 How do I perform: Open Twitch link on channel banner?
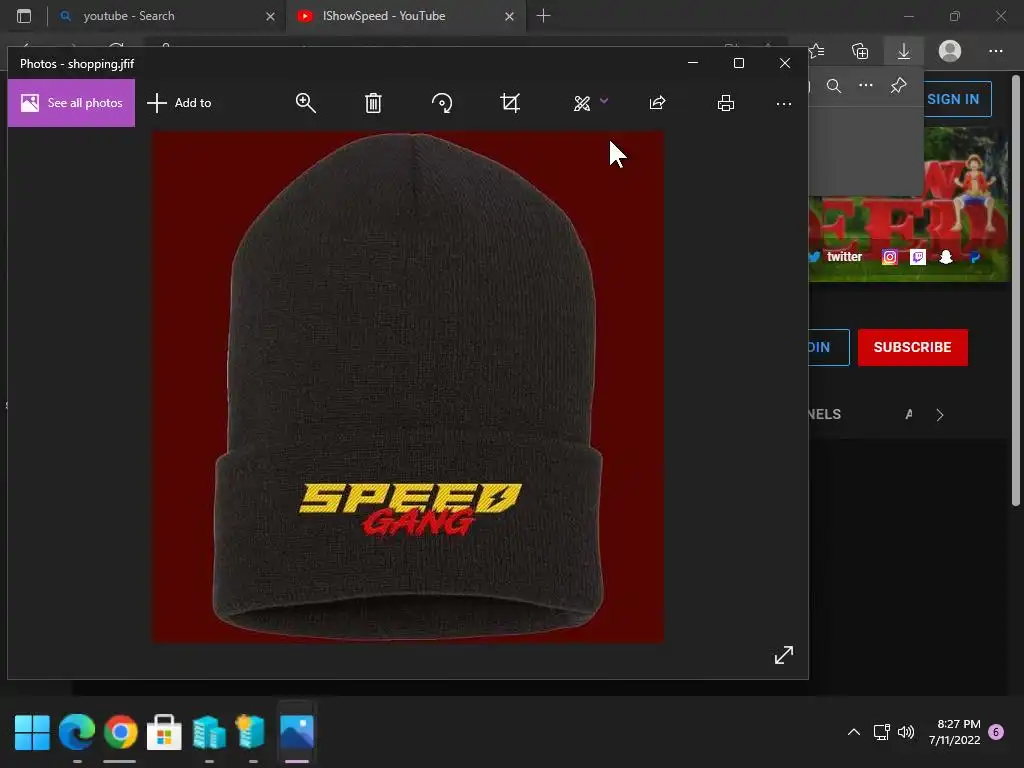tap(918, 257)
